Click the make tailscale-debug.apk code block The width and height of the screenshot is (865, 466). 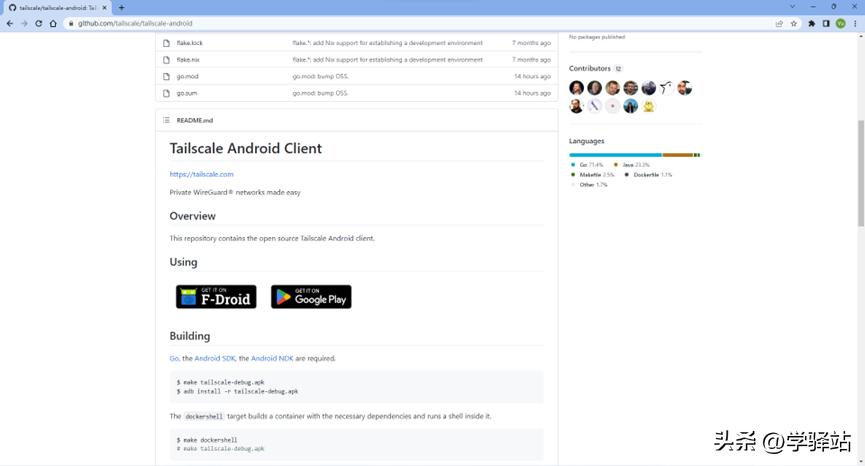tap(356, 387)
